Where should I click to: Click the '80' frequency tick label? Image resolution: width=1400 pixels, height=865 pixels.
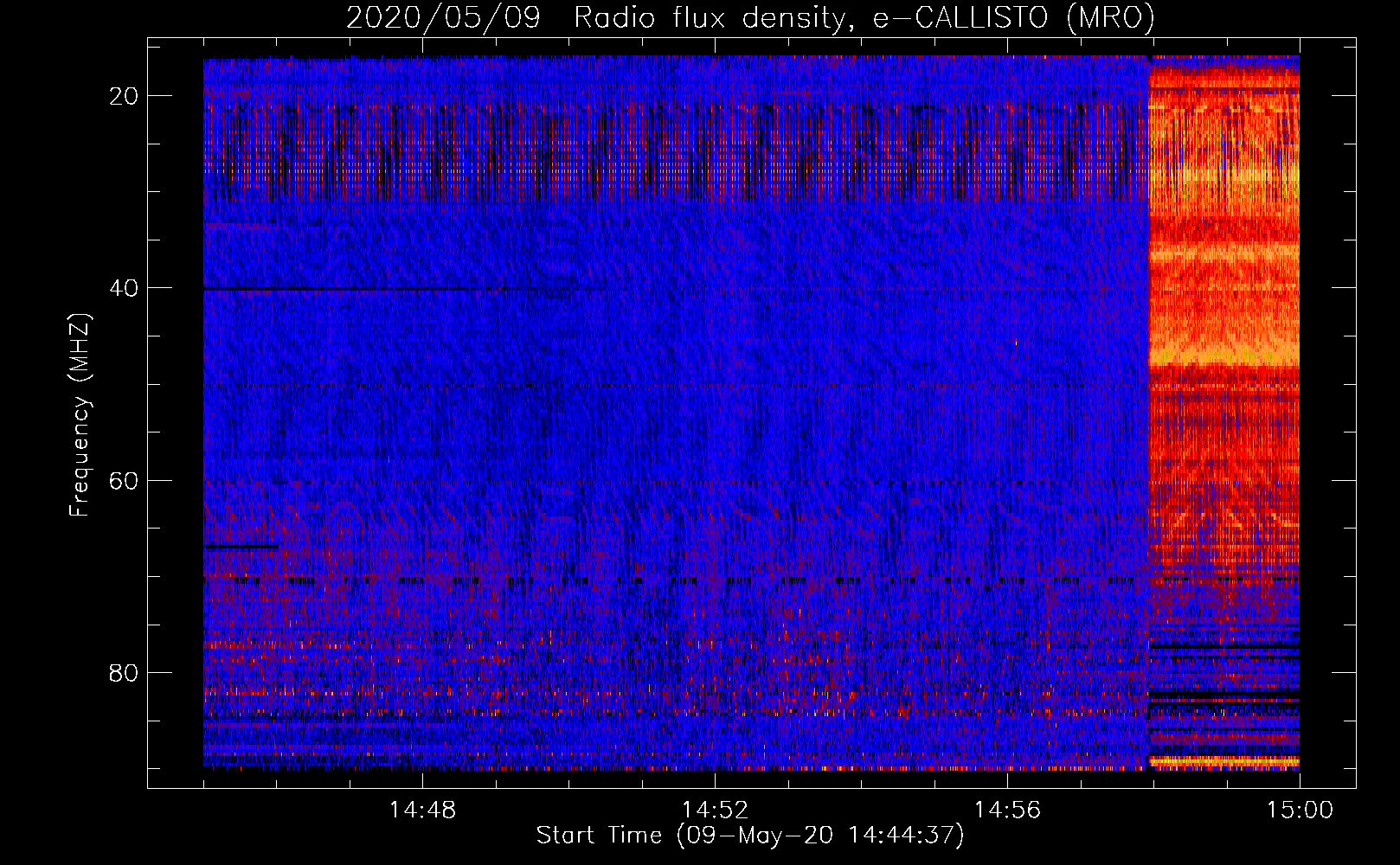[x=125, y=672]
